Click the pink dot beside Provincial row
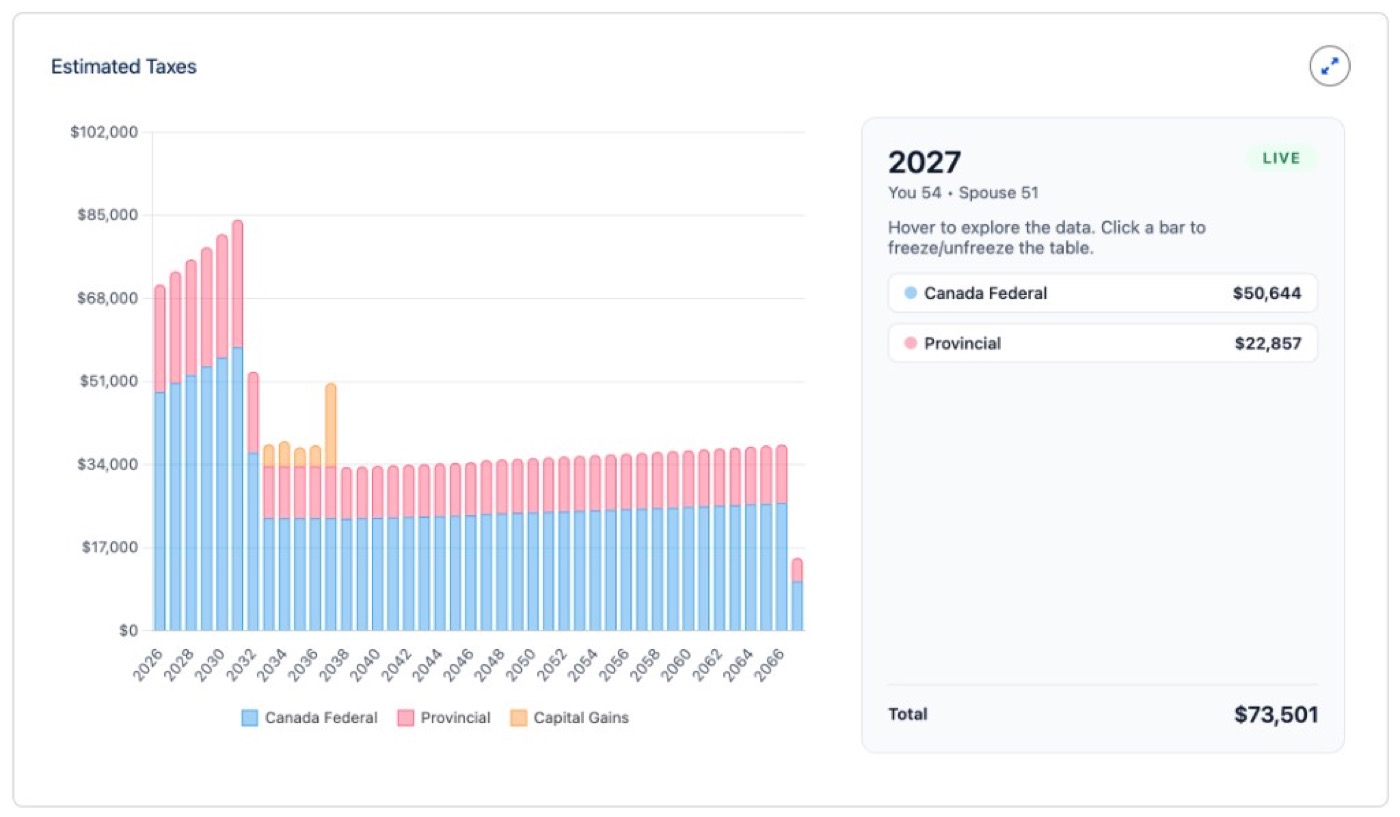This screenshot has height=817, width=1400. click(910, 343)
